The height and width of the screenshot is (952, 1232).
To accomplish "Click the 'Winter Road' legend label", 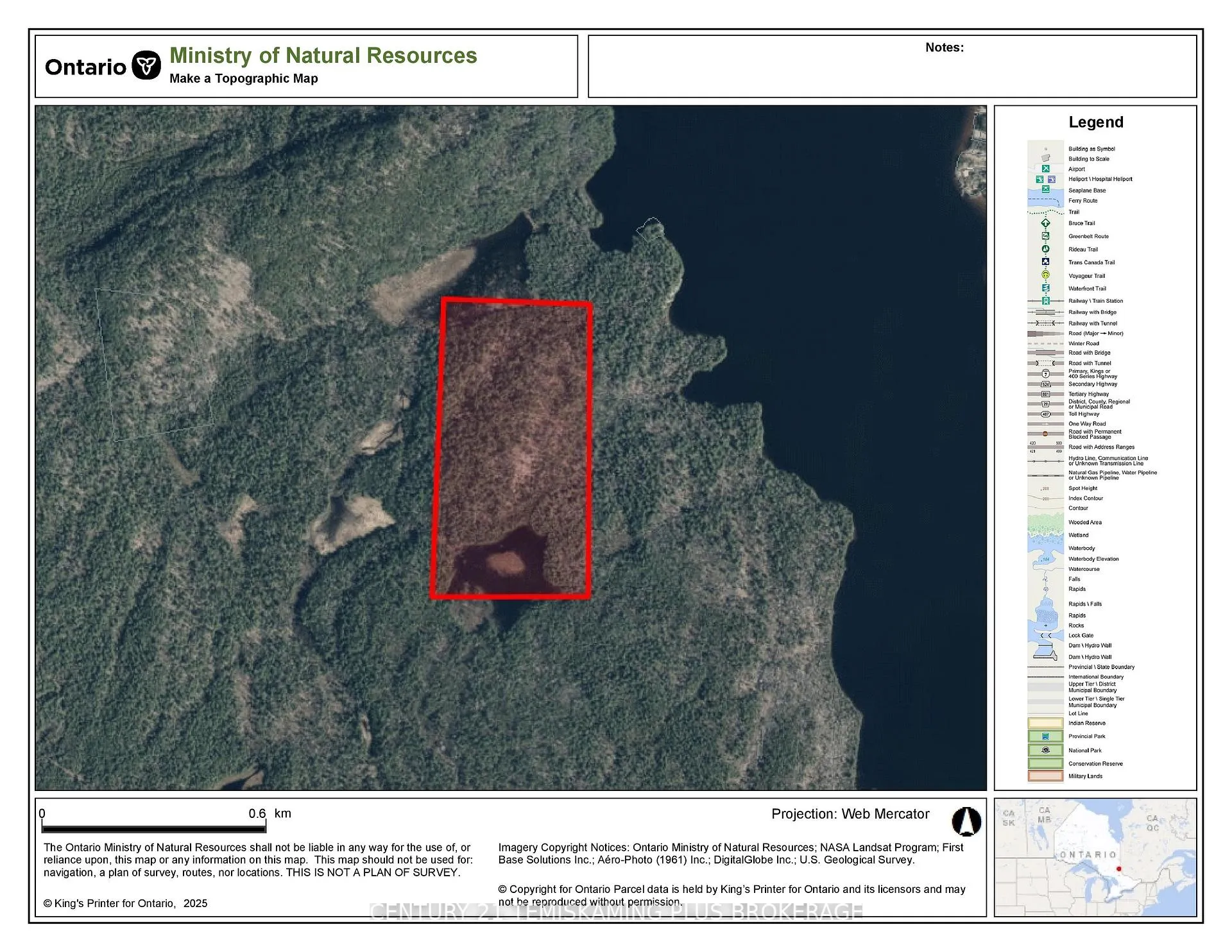I will click(1084, 343).
